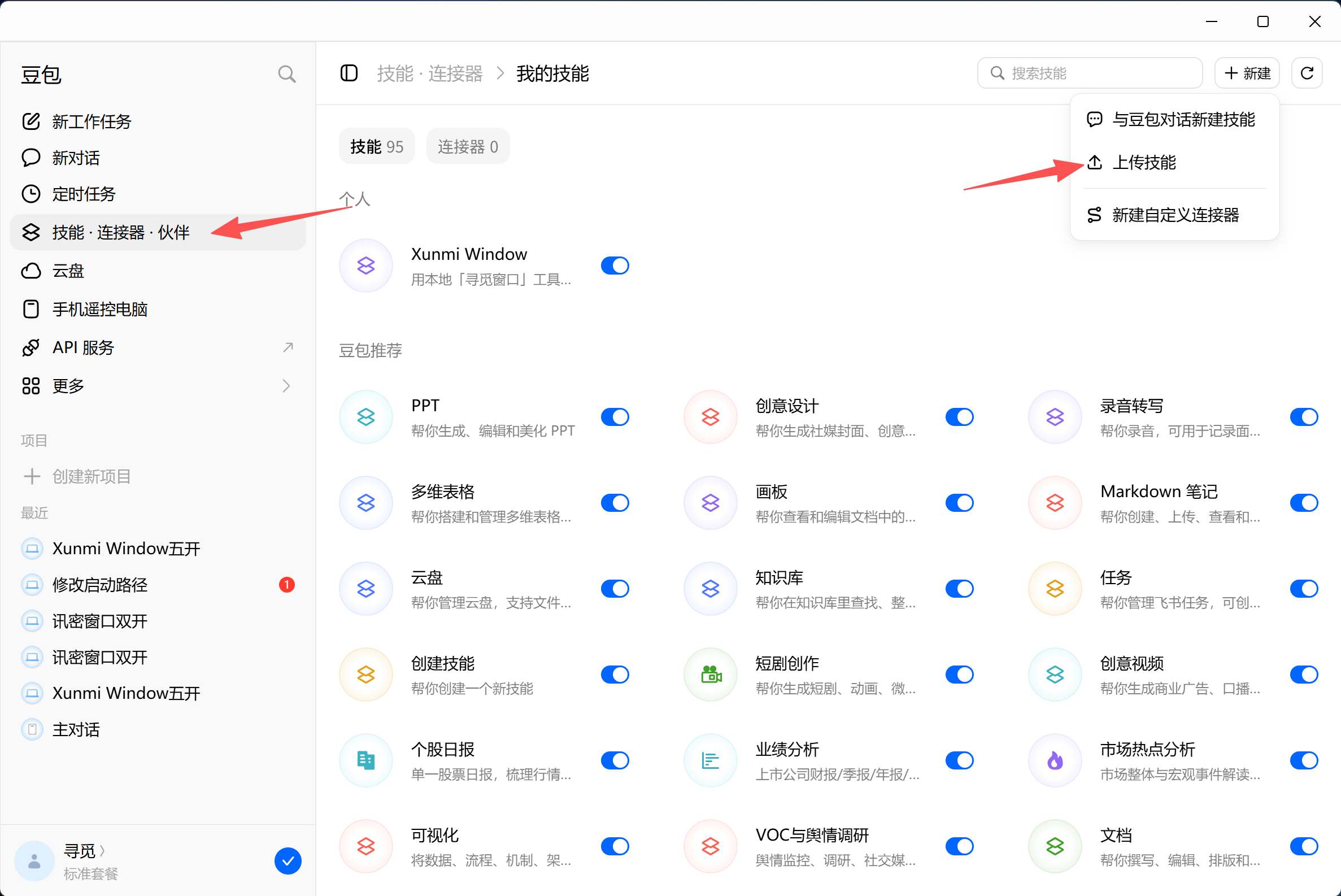The height and width of the screenshot is (896, 1341).
Task: Toggle the 市场热点分析 skill switch
Action: pyautogui.click(x=1304, y=760)
